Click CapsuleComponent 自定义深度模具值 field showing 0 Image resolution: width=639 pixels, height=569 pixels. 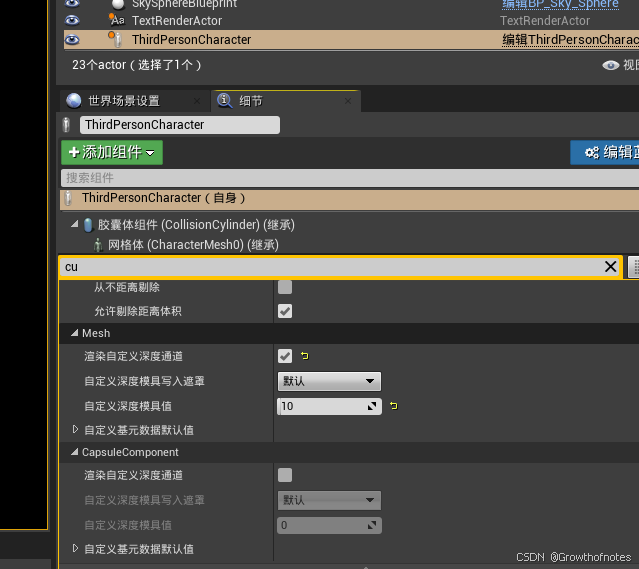click(329, 525)
